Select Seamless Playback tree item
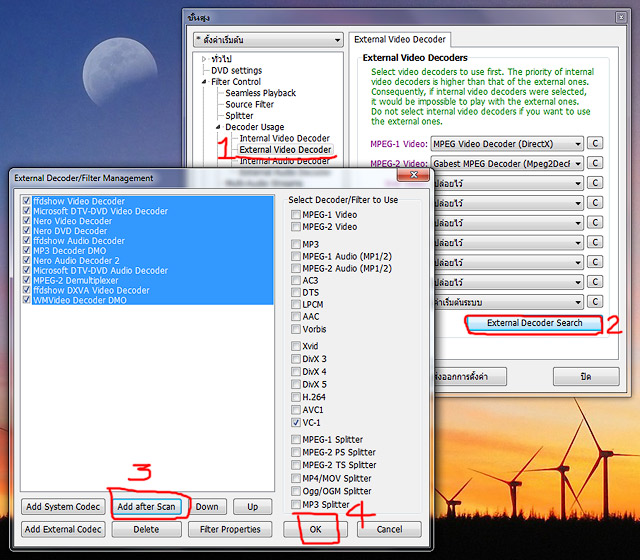640x560 pixels. pos(260,93)
